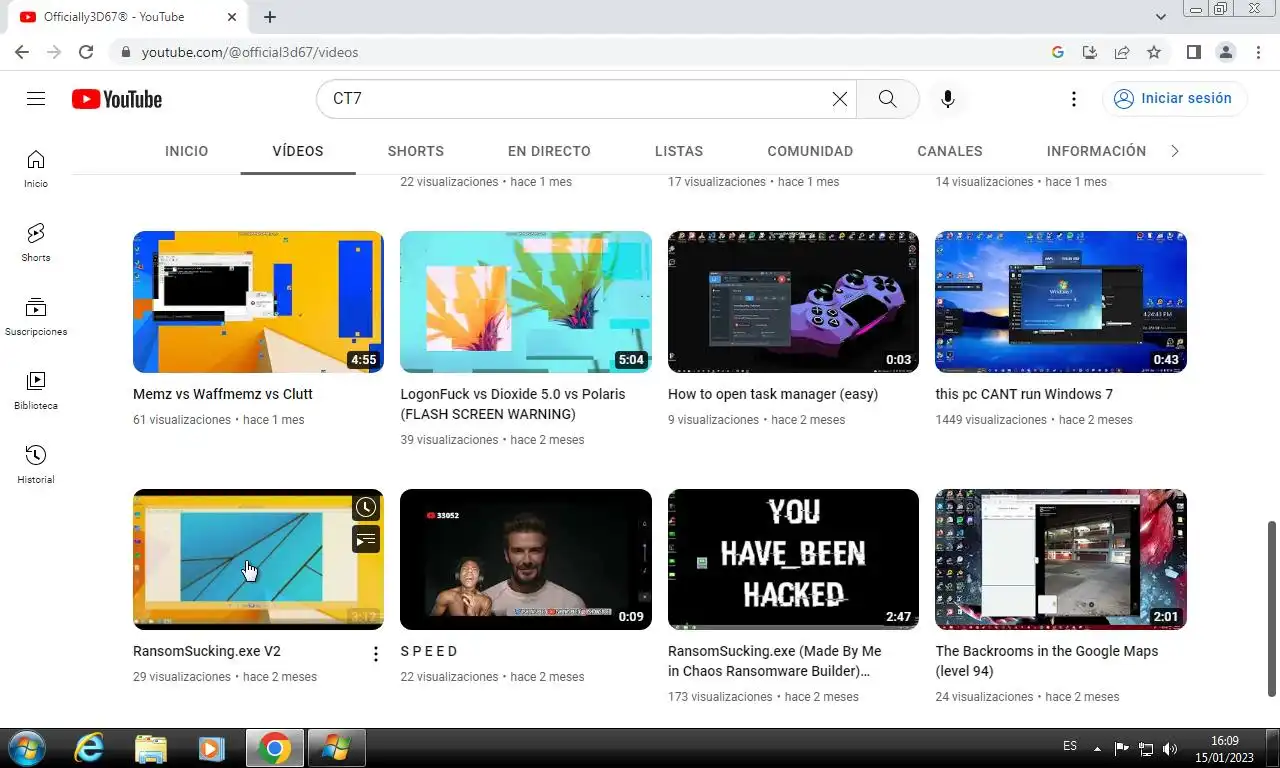Open the Chrome profile avatar
This screenshot has height=768, width=1280.
click(1225, 52)
